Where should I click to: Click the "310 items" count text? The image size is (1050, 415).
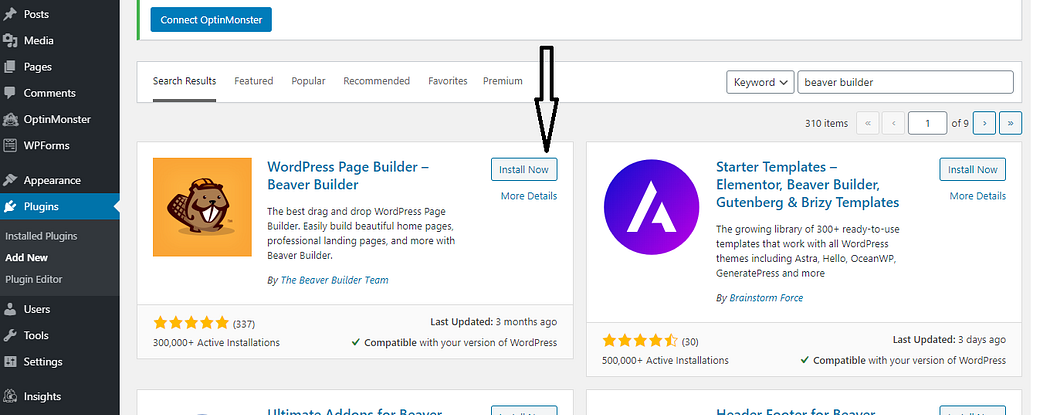(x=826, y=123)
